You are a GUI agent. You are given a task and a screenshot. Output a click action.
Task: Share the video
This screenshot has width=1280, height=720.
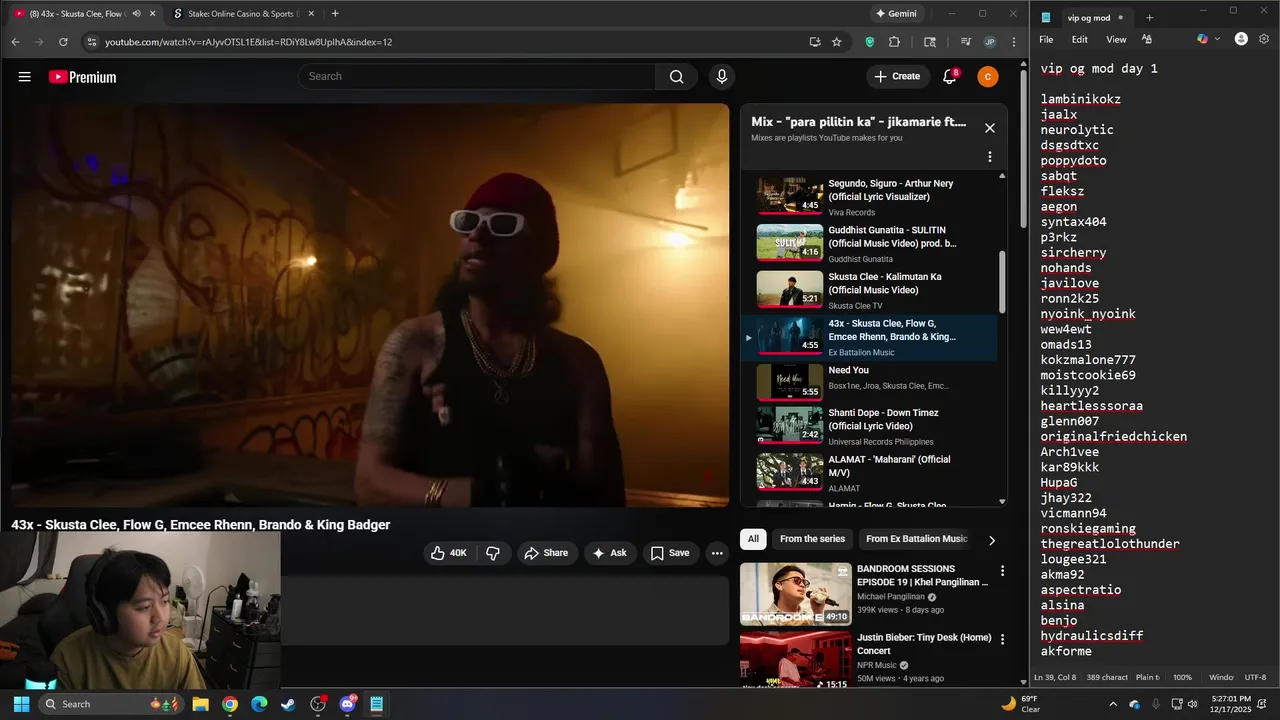pyautogui.click(x=547, y=553)
